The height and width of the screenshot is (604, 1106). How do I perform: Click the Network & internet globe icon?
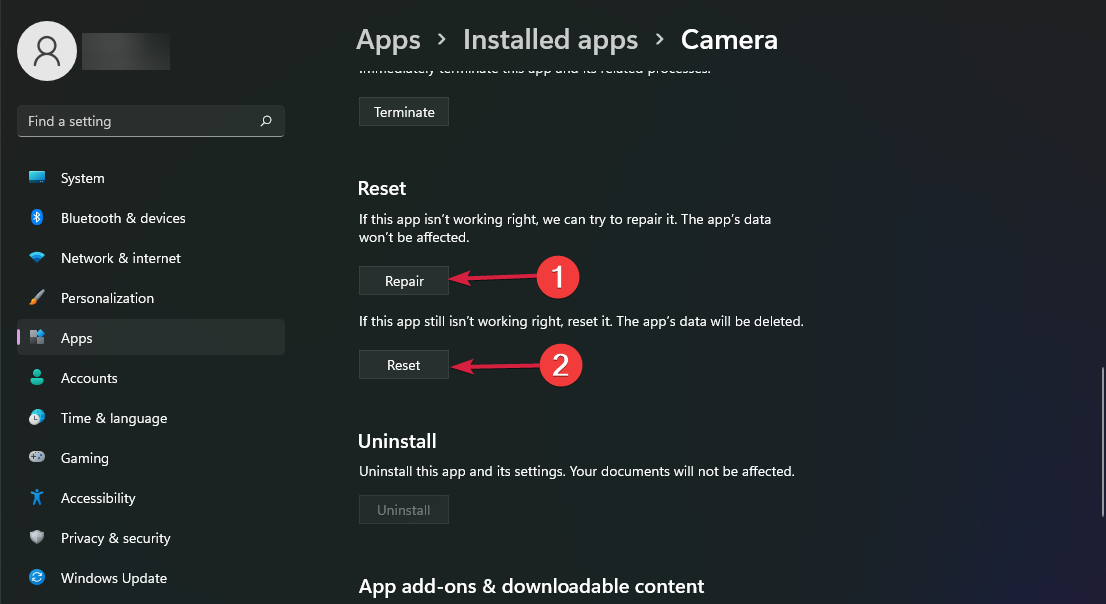pyautogui.click(x=37, y=258)
